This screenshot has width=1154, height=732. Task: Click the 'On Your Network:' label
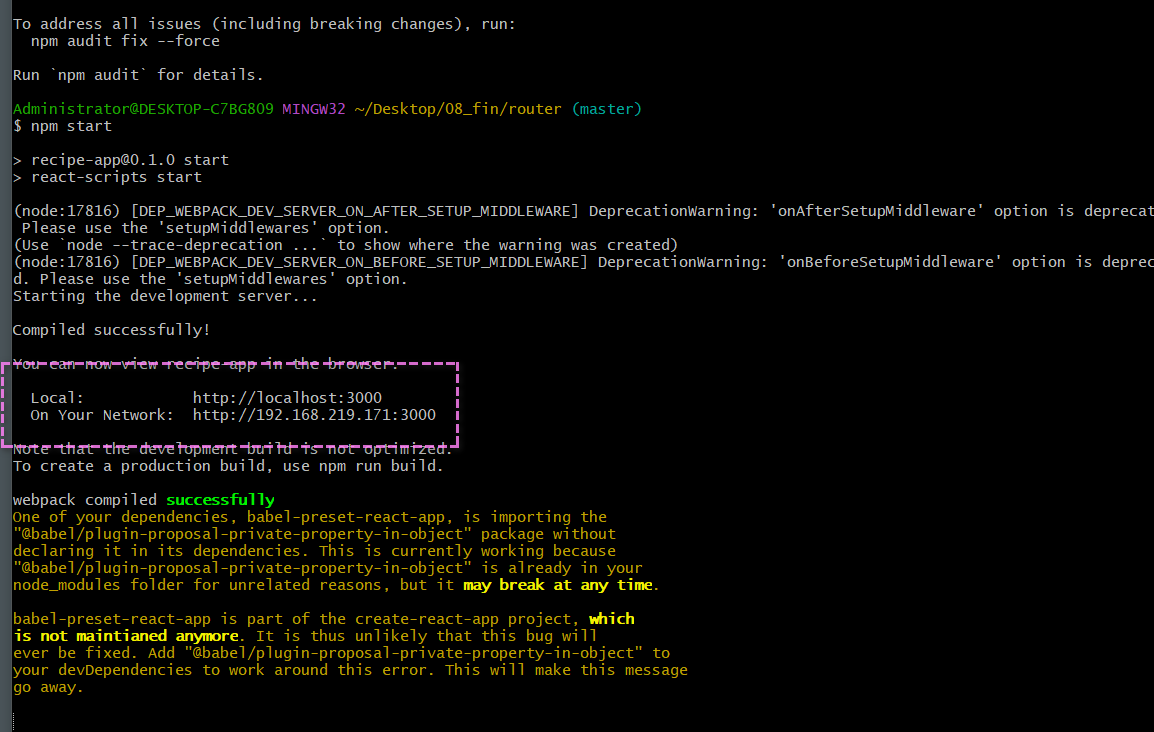(102, 415)
